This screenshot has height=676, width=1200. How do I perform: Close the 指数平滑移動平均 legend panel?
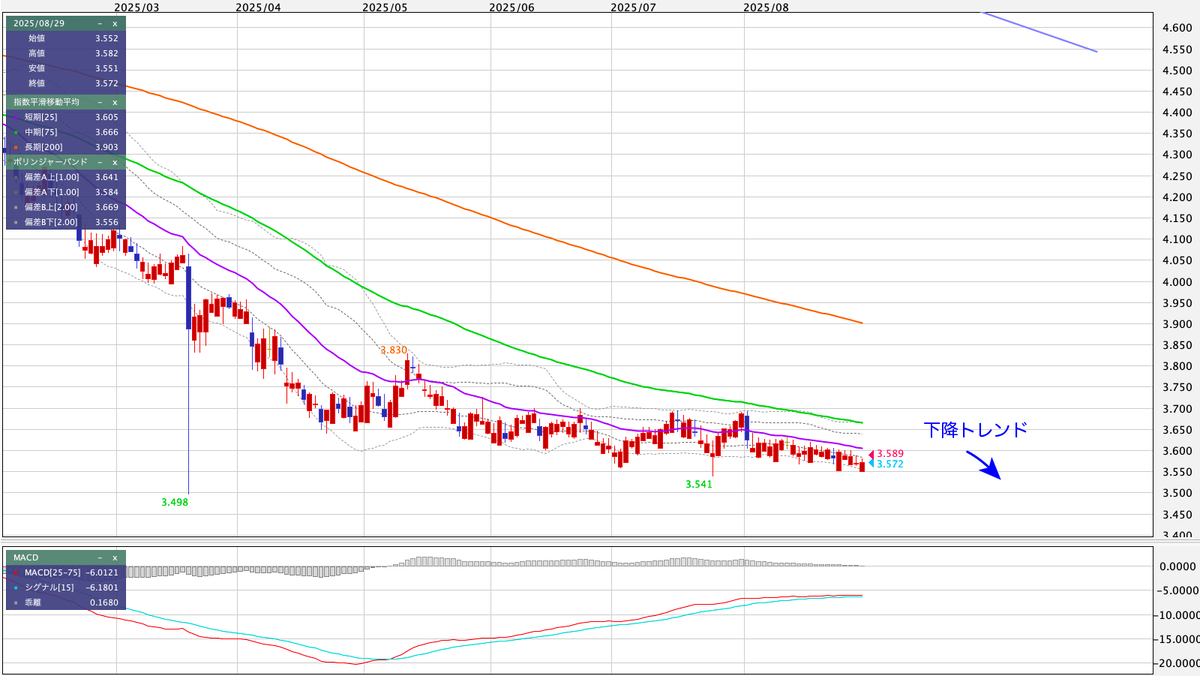coord(115,102)
